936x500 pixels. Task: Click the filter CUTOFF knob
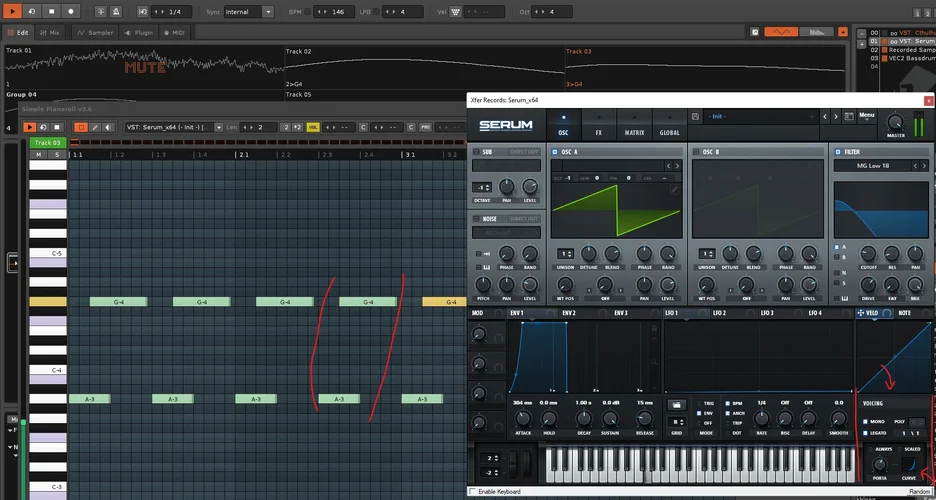point(868,254)
